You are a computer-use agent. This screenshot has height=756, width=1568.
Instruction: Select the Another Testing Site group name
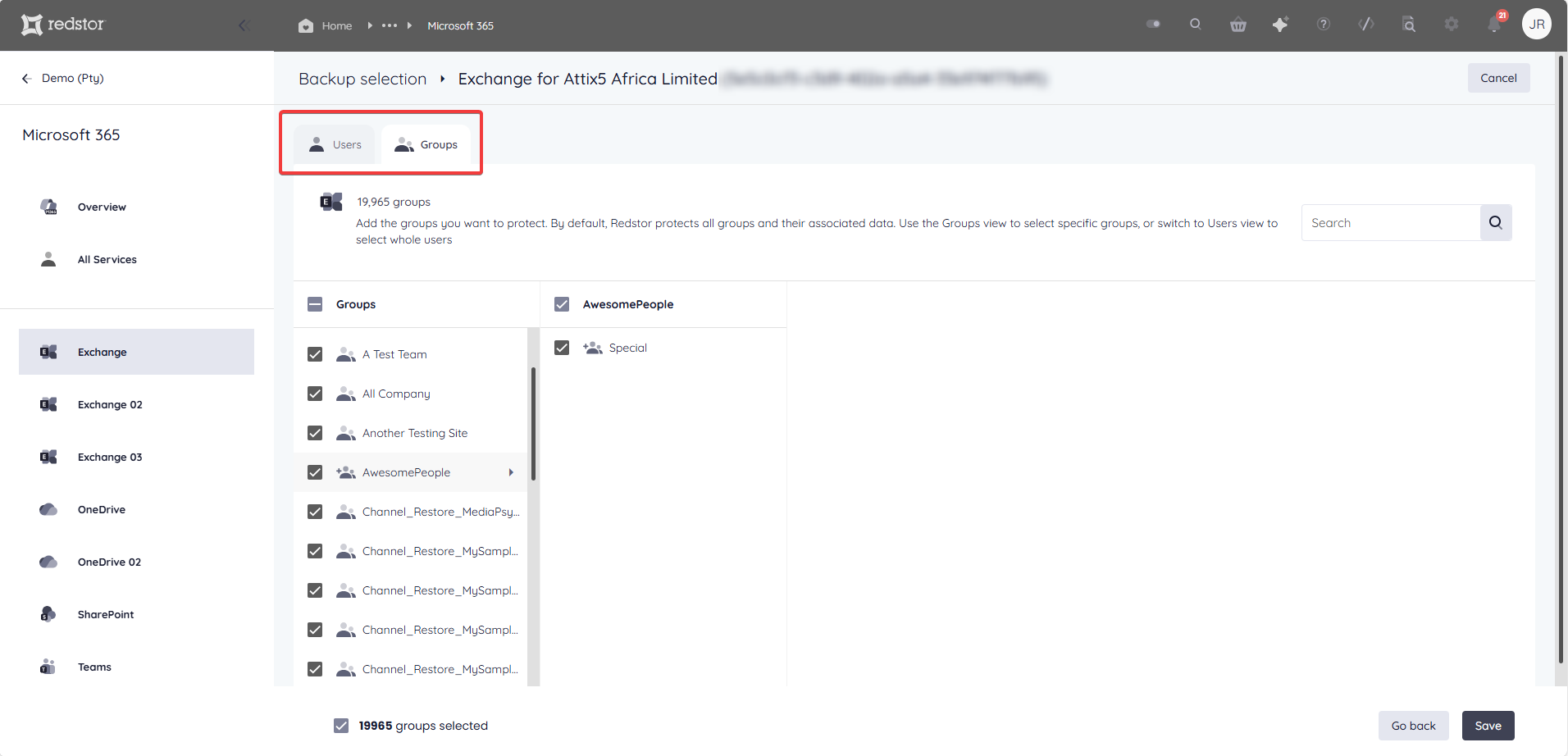pos(415,433)
